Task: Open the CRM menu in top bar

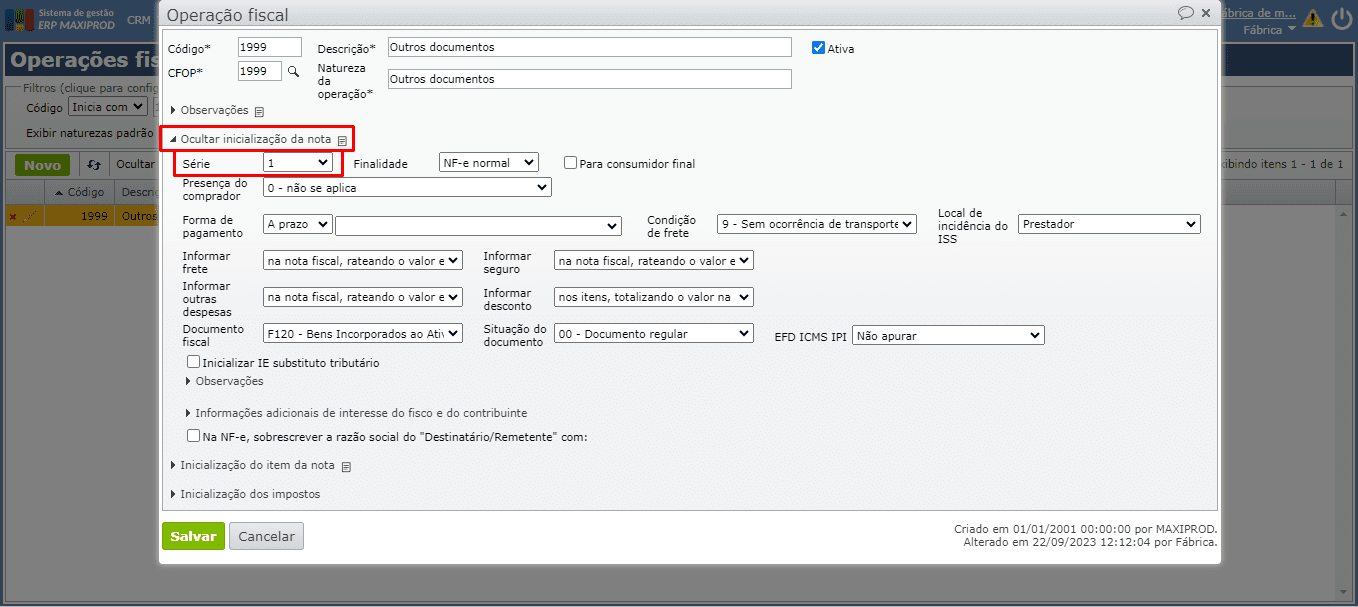Action: coord(139,19)
